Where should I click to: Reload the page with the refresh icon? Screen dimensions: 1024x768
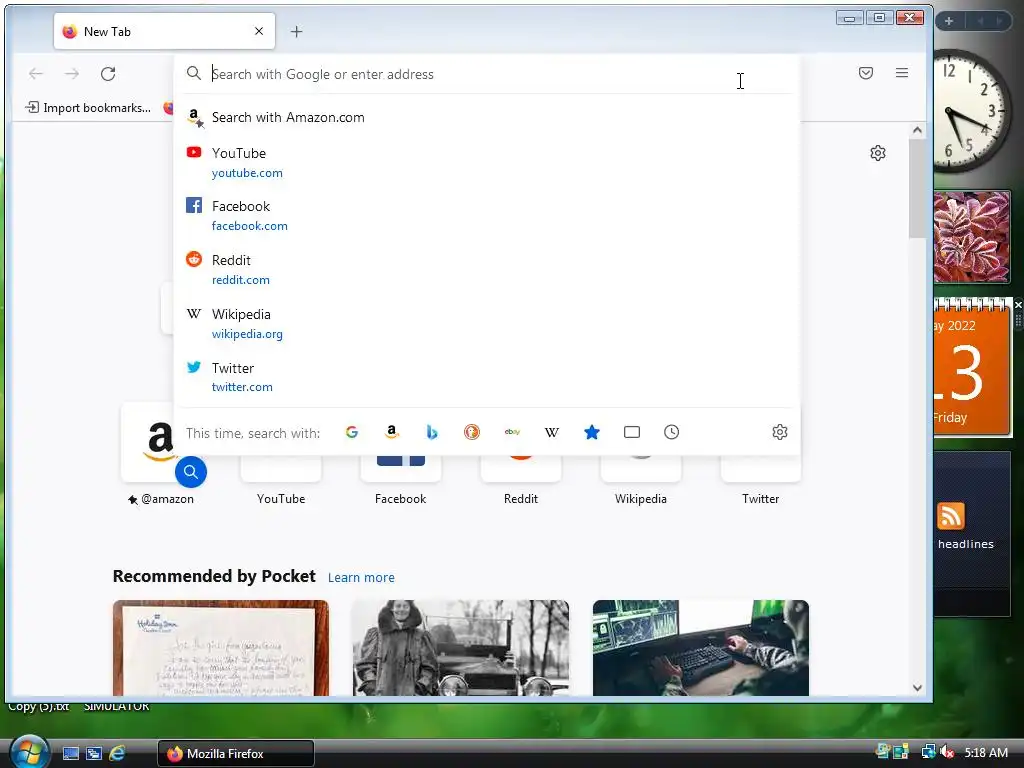pos(108,74)
